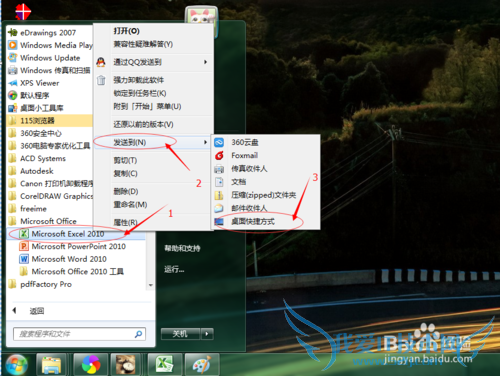Expand the freeime folder
Screen dimensions: 500x376
coord(27,209)
